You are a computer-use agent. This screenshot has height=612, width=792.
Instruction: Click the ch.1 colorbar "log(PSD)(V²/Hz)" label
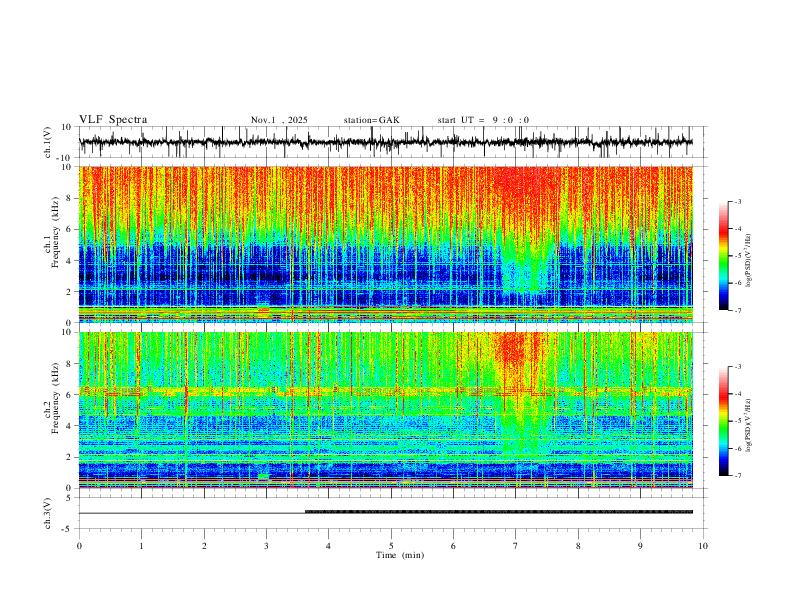pyautogui.click(x=748, y=260)
